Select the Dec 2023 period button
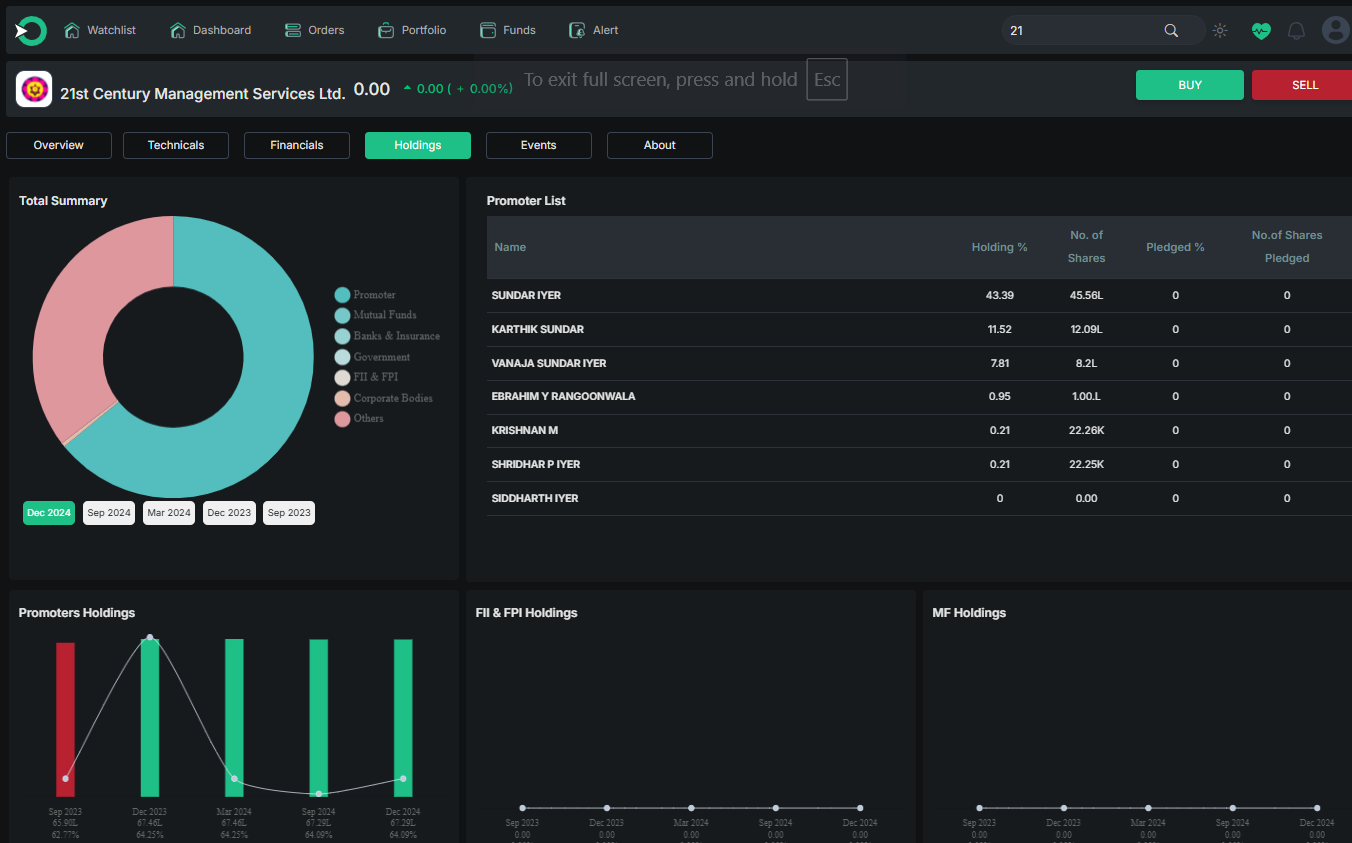Image resolution: width=1352 pixels, height=843 pixels. point(229,513)
